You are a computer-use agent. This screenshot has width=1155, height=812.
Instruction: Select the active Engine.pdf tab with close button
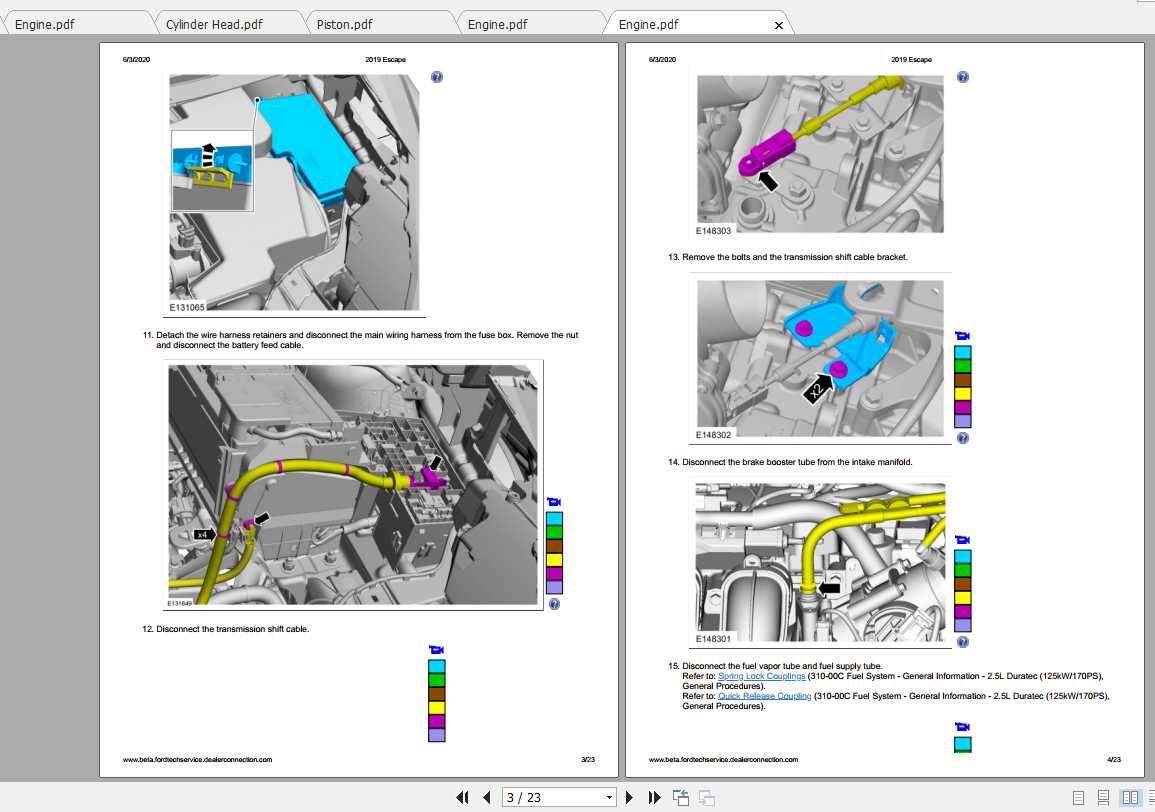[x=649, y=24]
